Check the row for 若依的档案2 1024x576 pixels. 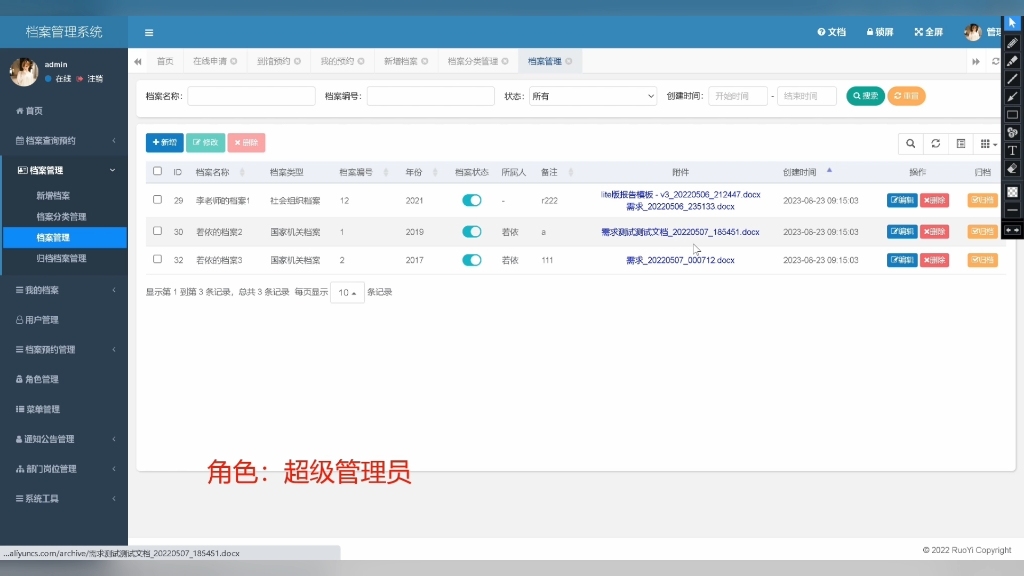(157, 231)
